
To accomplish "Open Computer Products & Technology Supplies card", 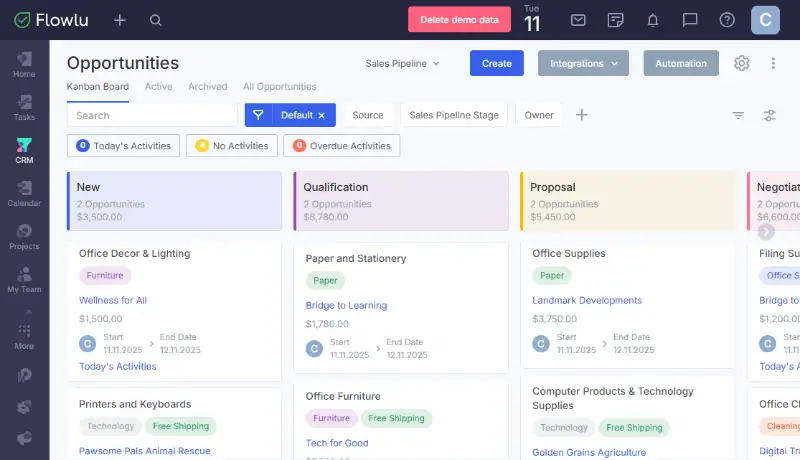I will coord(613,398).
